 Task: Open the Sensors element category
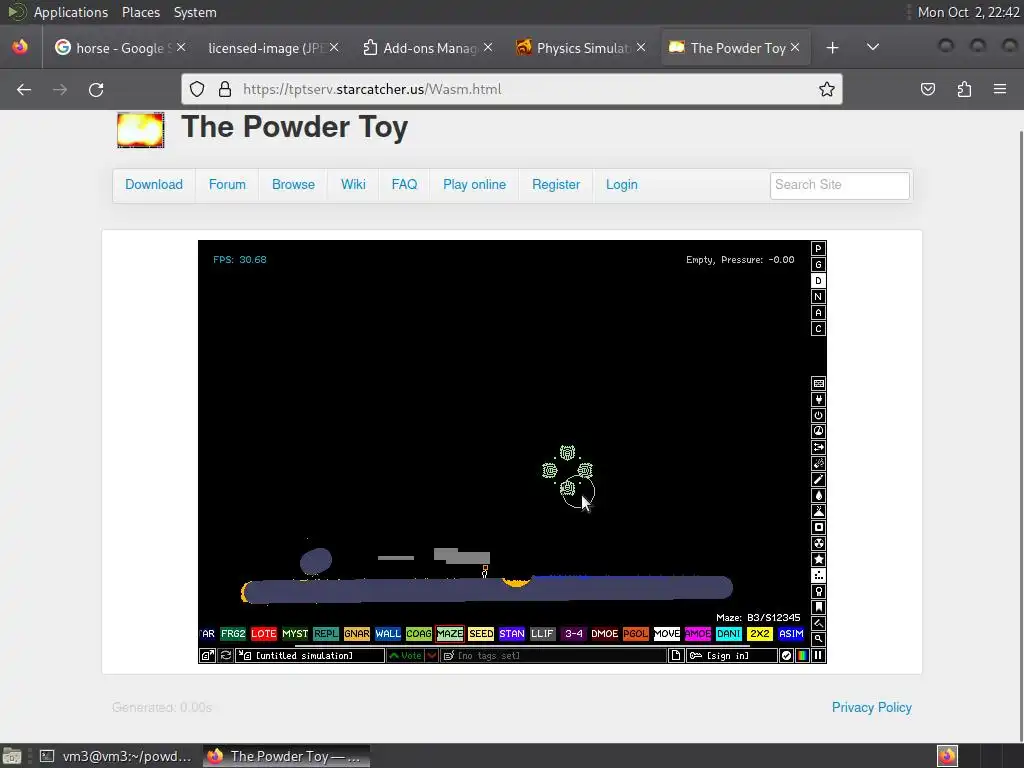pos(818,432)
